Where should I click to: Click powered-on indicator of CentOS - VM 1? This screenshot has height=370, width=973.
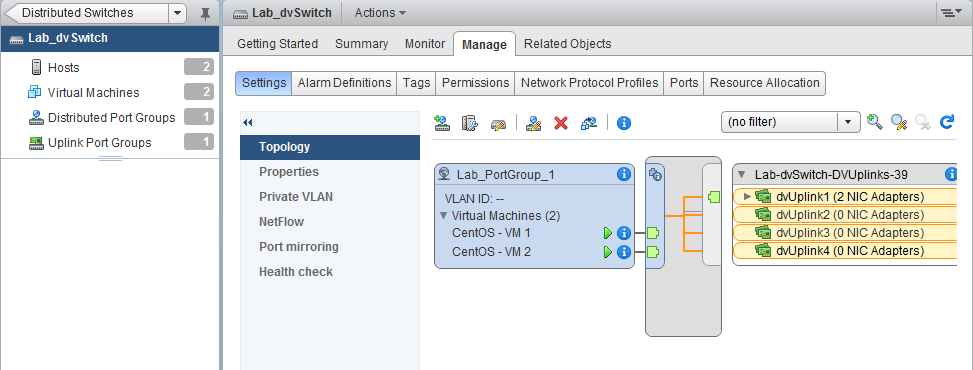click(x=608, y=233)
